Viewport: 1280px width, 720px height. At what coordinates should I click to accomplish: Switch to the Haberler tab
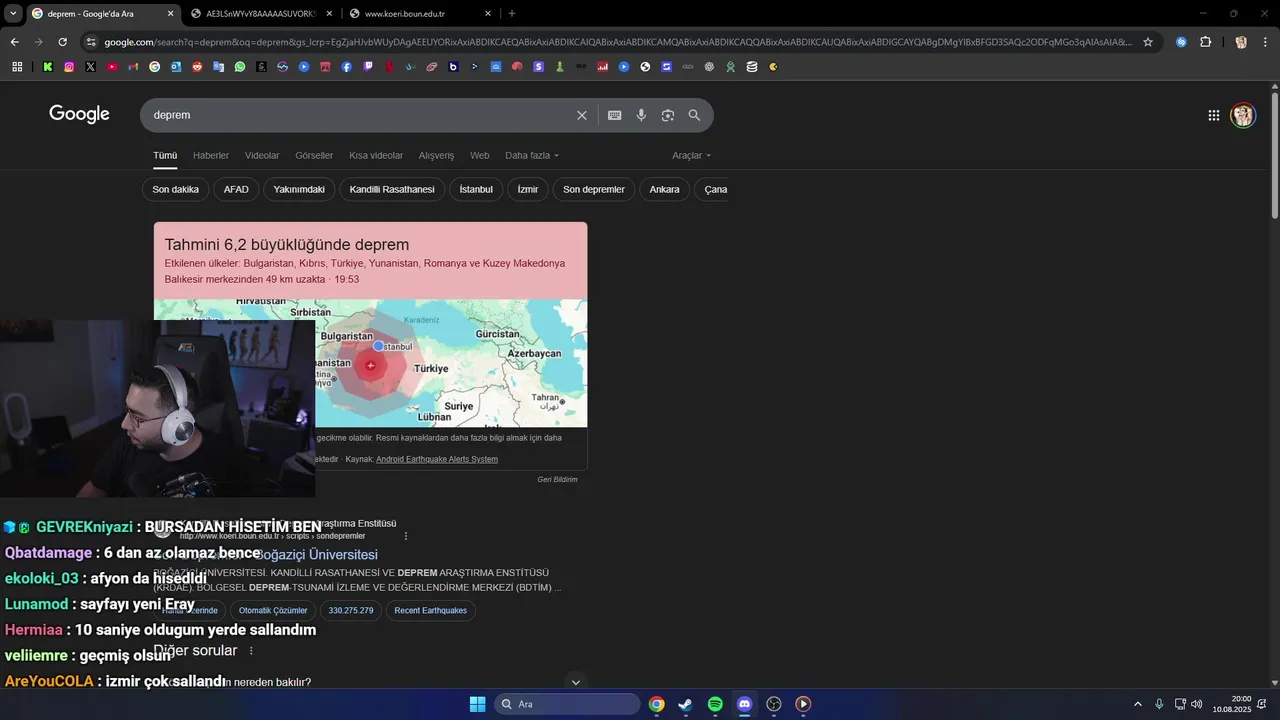[211, 155]
